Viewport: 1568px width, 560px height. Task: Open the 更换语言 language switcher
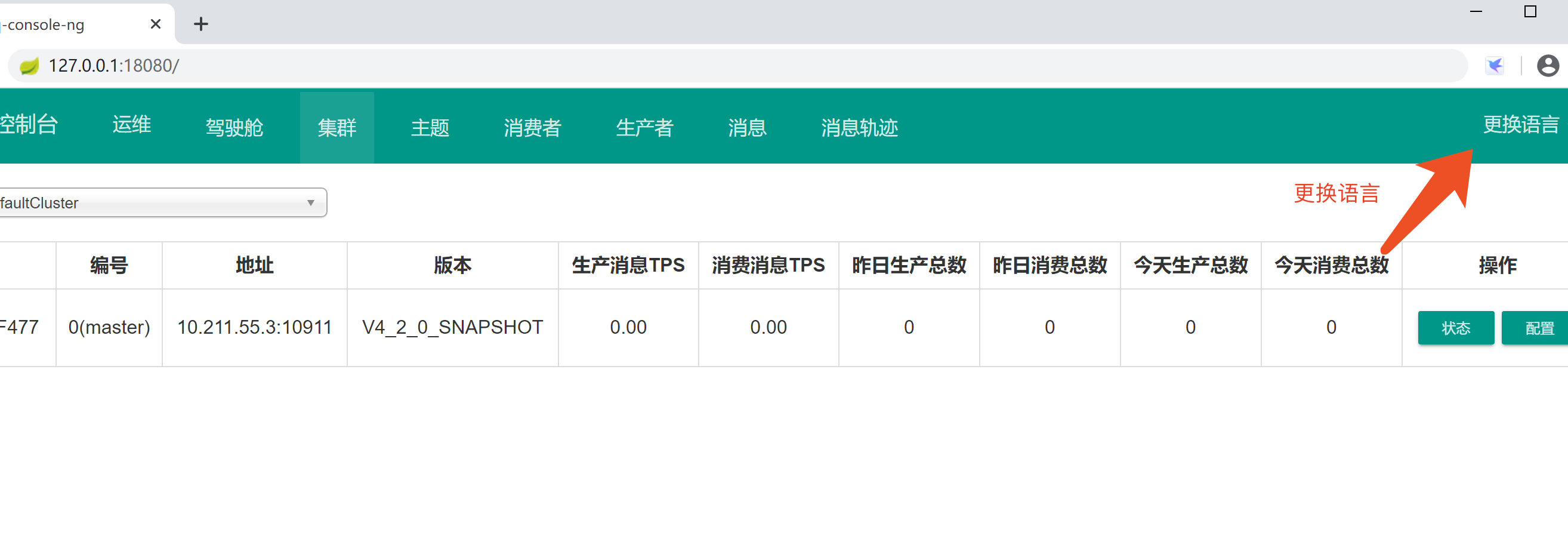pyautogui.click(x=1521, y=124)
